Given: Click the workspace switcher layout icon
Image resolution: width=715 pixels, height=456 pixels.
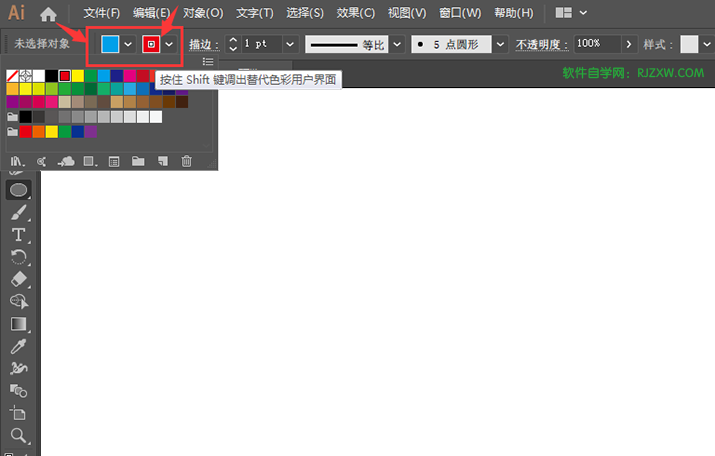Looking at the screenshot, I should pos(564,13).
